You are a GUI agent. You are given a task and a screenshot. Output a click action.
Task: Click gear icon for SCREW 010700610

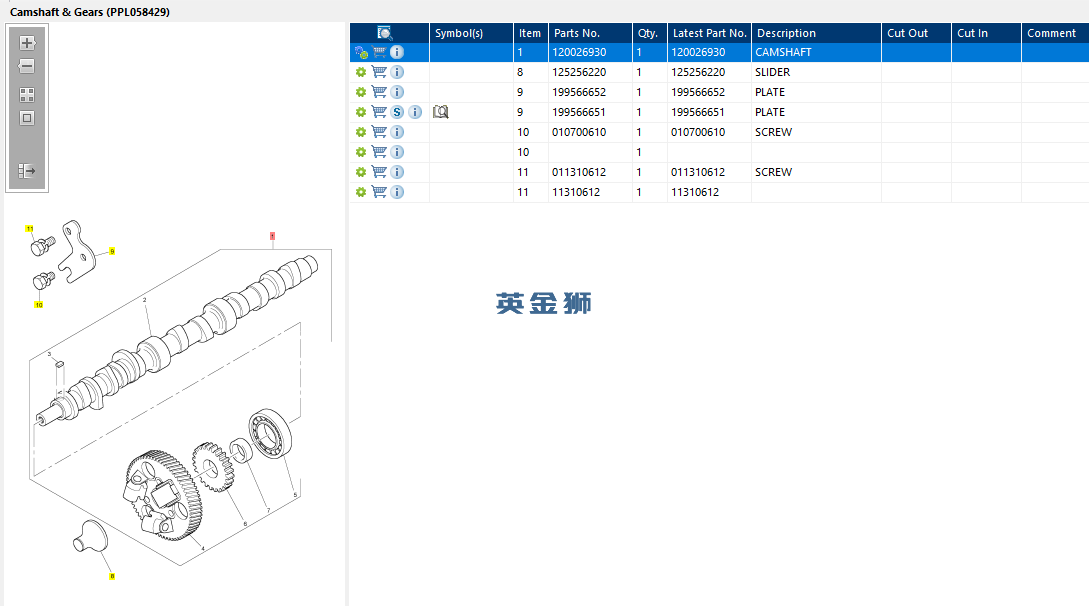(361, 133)
